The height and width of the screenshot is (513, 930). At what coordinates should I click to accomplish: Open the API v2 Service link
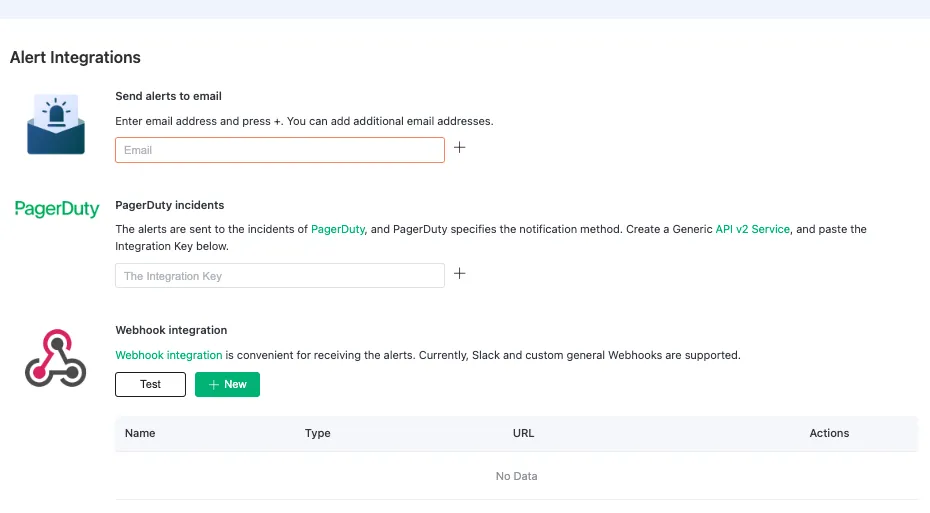point(752,229)
